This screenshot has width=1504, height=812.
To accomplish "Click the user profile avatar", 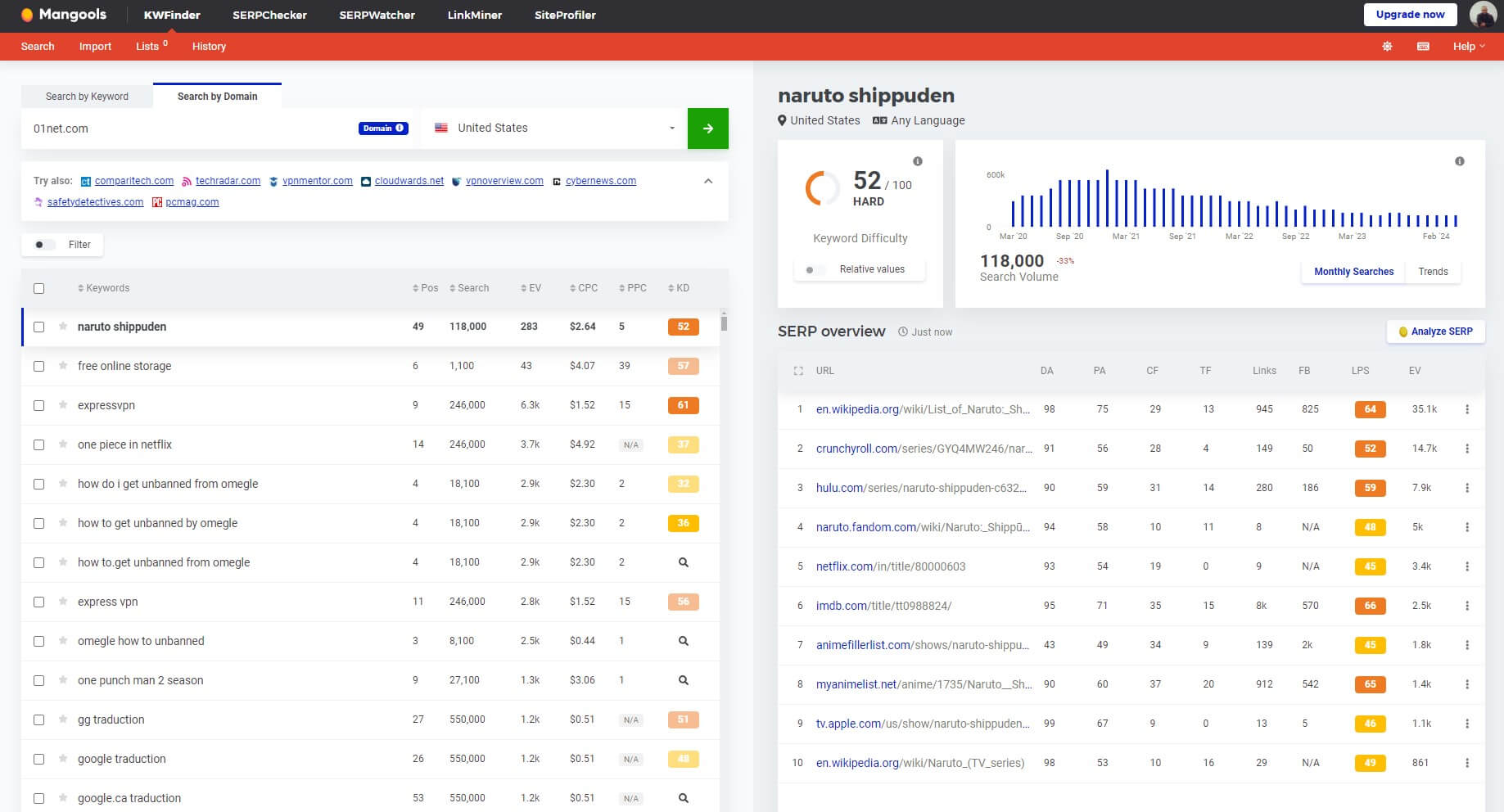I will (x=1483, y=15).
